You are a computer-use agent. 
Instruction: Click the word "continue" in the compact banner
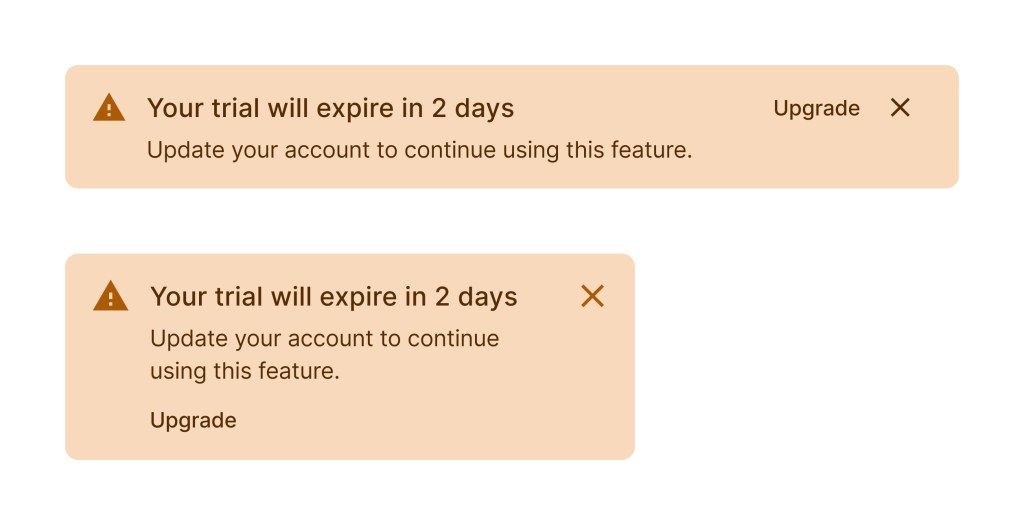tap(456, 339)
